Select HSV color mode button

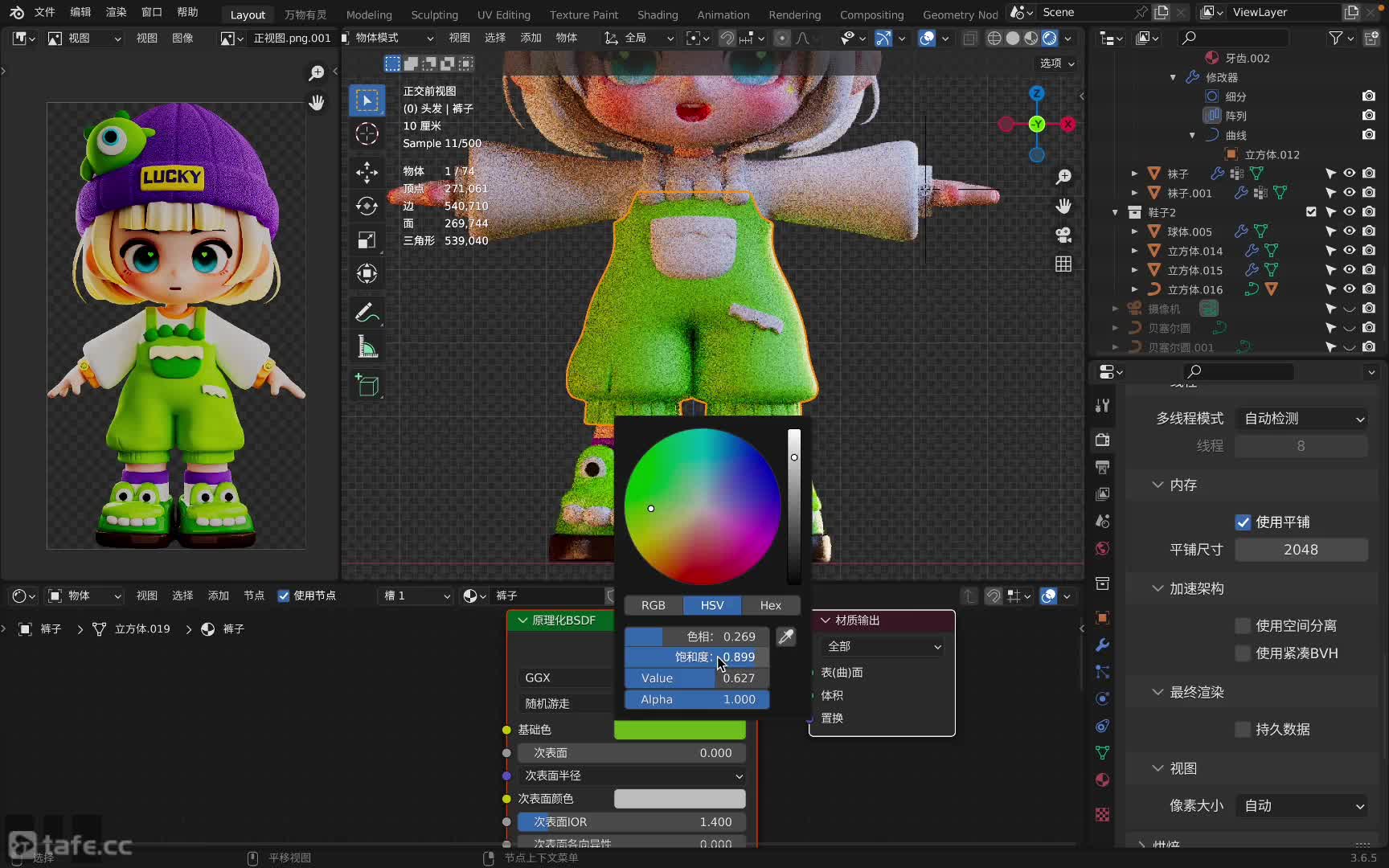pyautogui.click(x=712, y=605)
